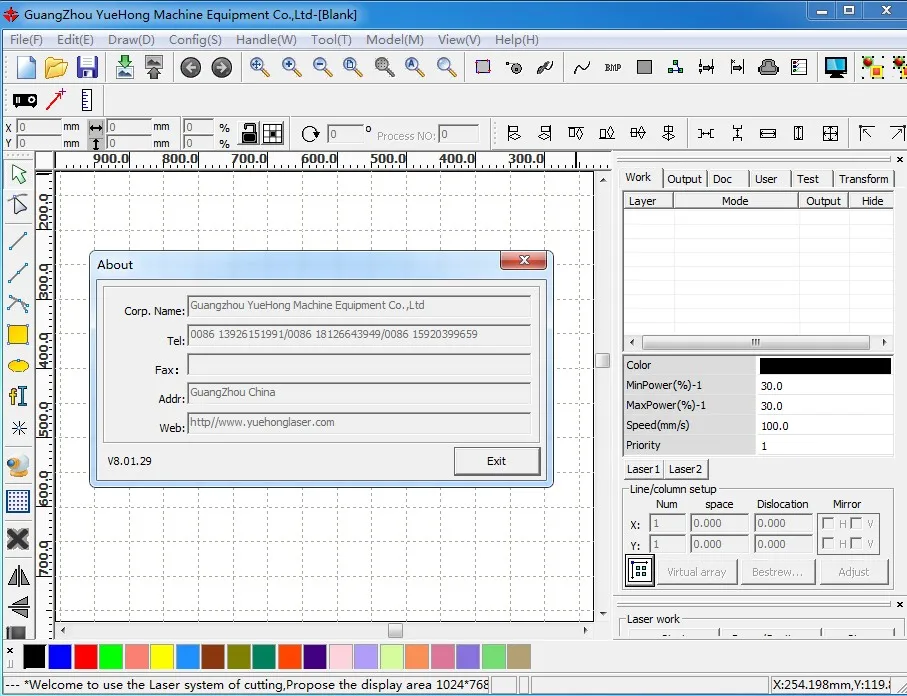
Task: Click the array layout icon beside Virtual array
Action: tap(639, 571)
